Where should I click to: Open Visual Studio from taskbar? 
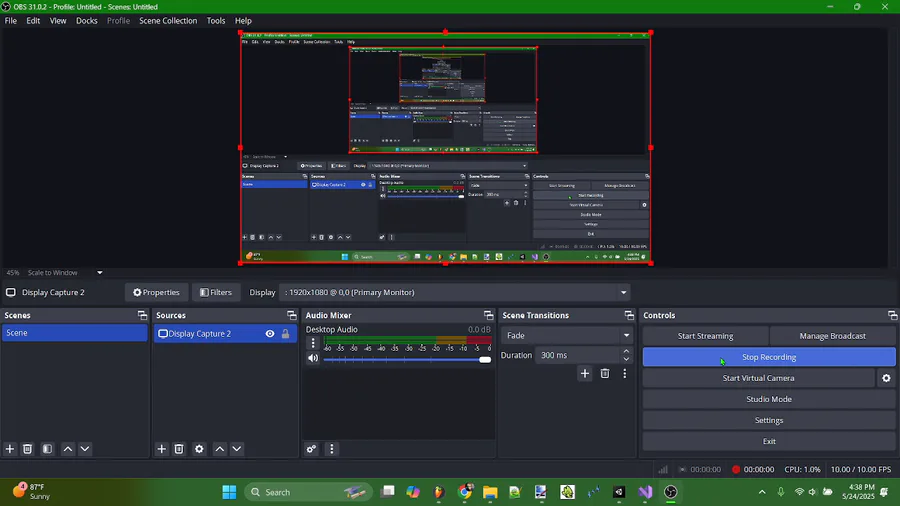tap(645, 492)
